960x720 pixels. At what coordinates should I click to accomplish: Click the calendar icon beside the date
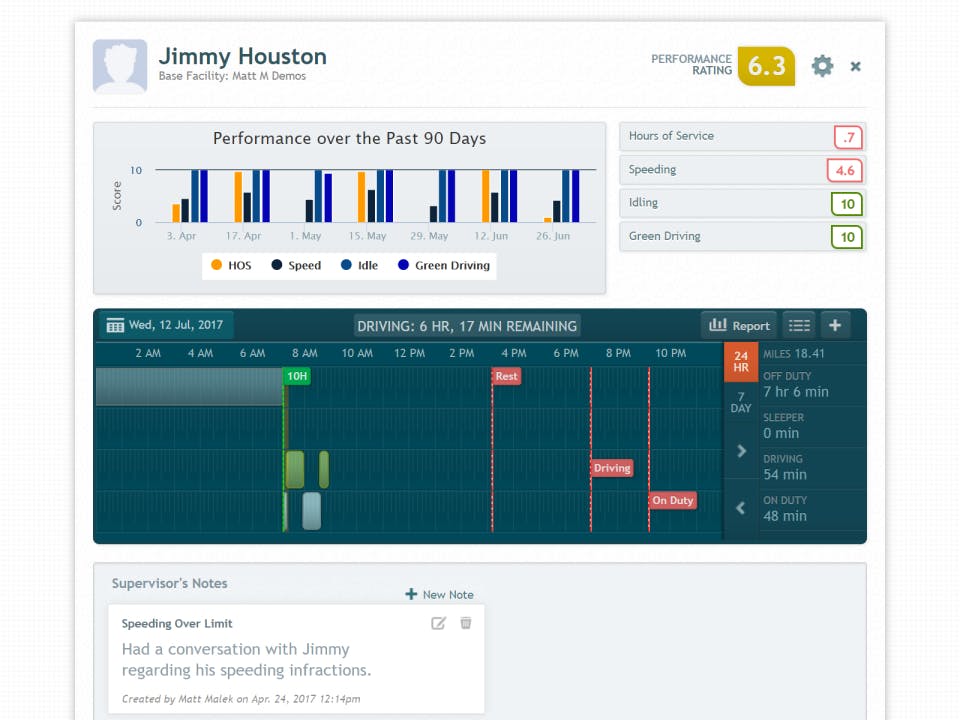(x=115, y=325)
